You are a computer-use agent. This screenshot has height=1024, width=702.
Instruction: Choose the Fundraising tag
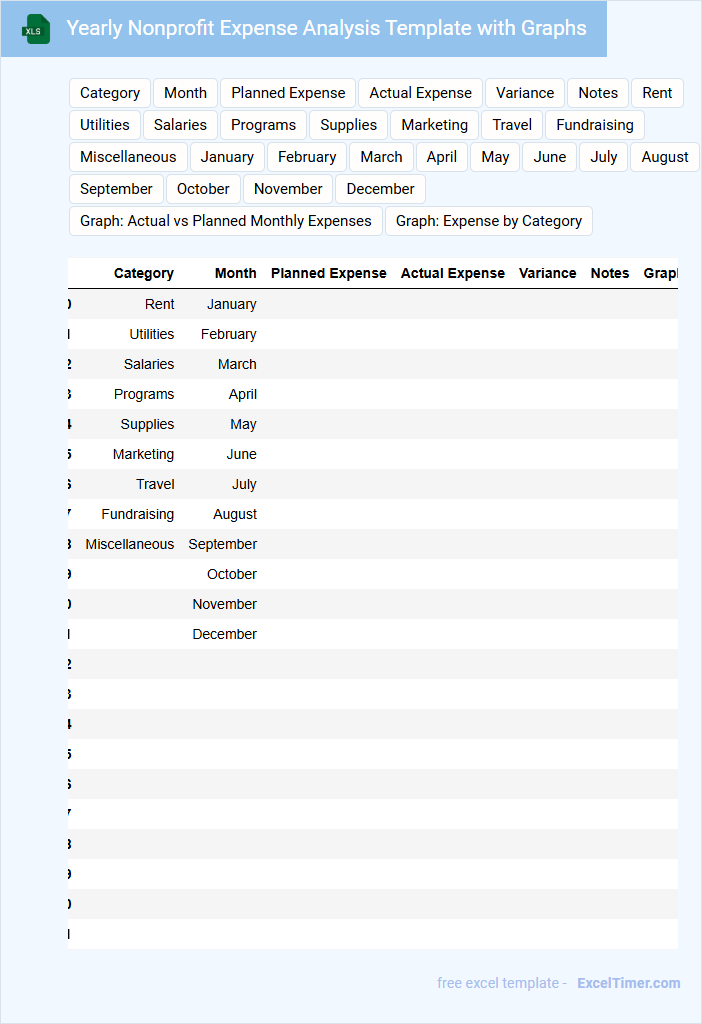(x=595, y=125)
